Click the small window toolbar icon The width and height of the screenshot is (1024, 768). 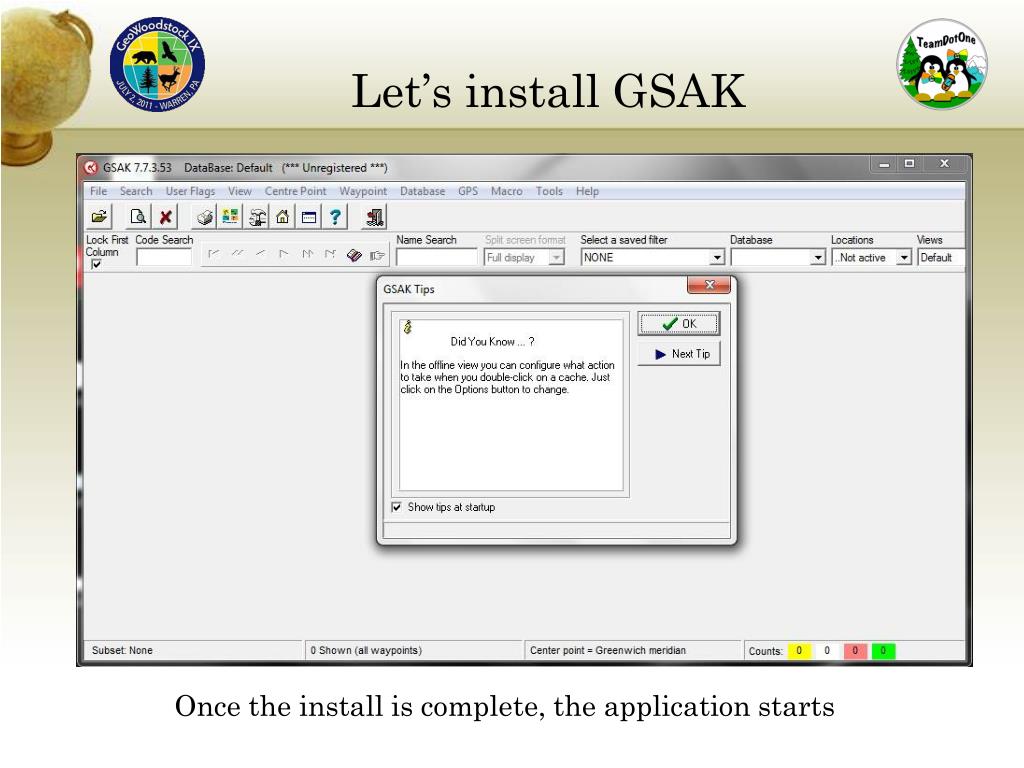click(309, 217)
